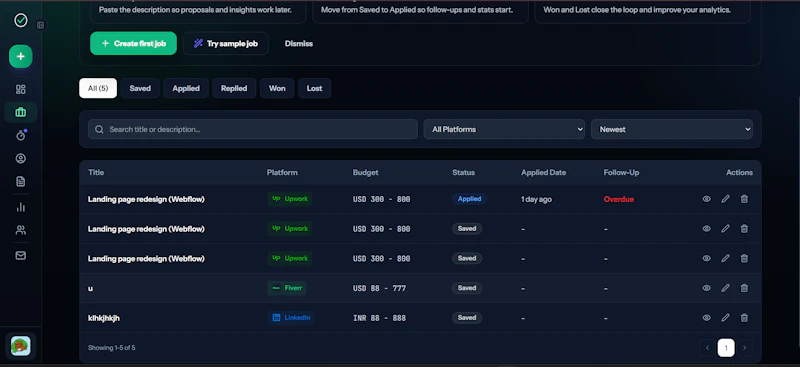This screenshot has width=800, height=367.
Task: Select page 1 in pagination
Action: [726, 348]
